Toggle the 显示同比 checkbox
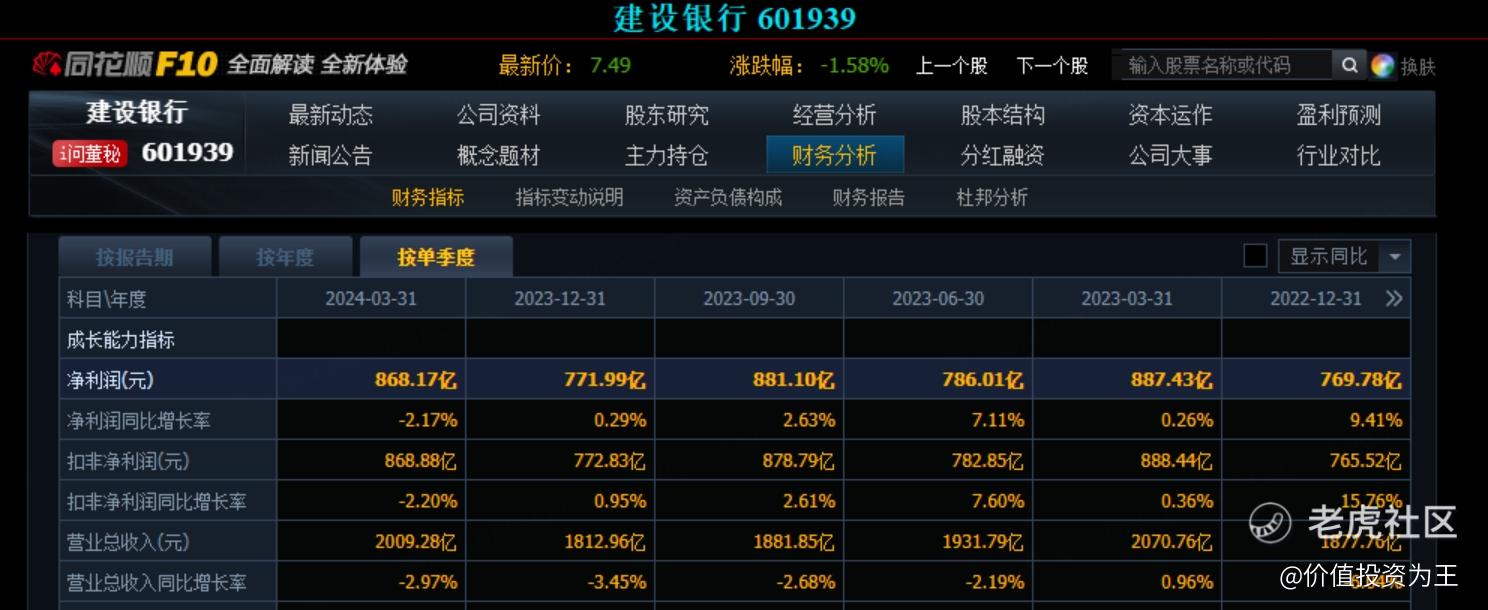Image resolution: width=1488 pixels, height=610 pixels. click(x=1255, y=256)
